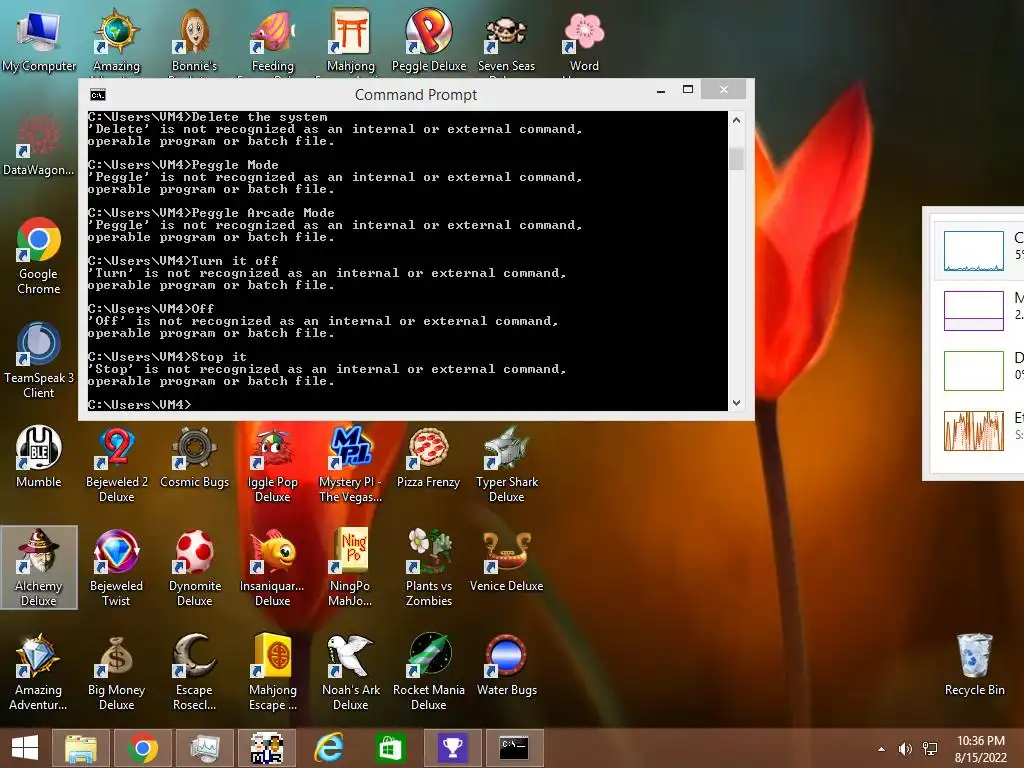Click the Venice Deluxe desktop icon

[x=506, y=560]
